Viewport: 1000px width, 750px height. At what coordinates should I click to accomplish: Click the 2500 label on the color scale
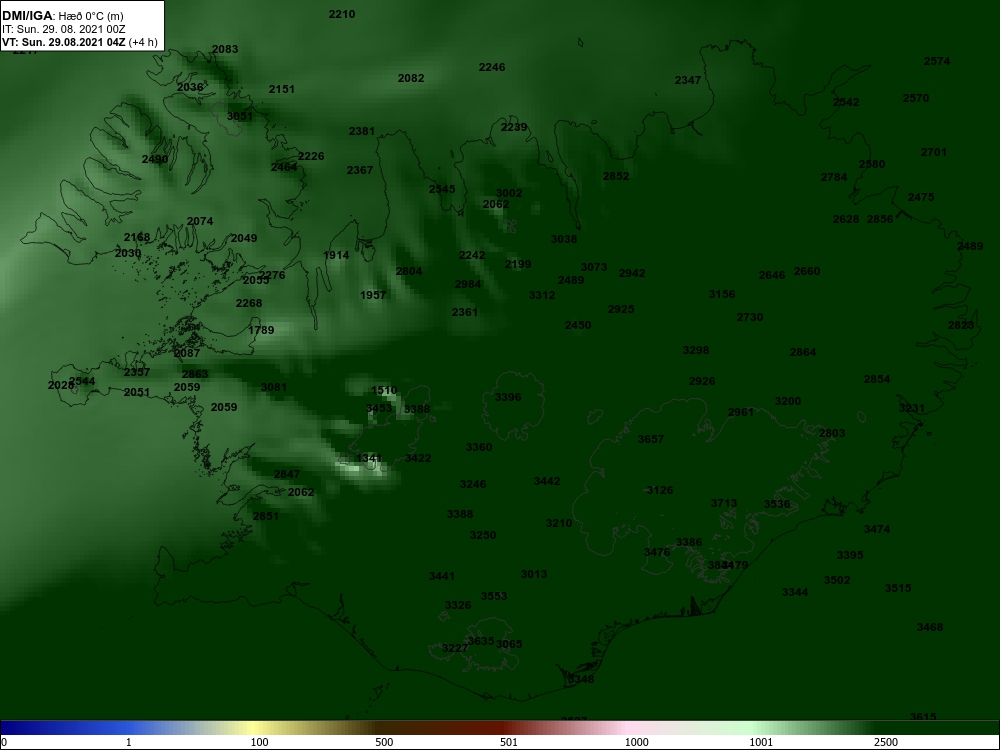886,743
